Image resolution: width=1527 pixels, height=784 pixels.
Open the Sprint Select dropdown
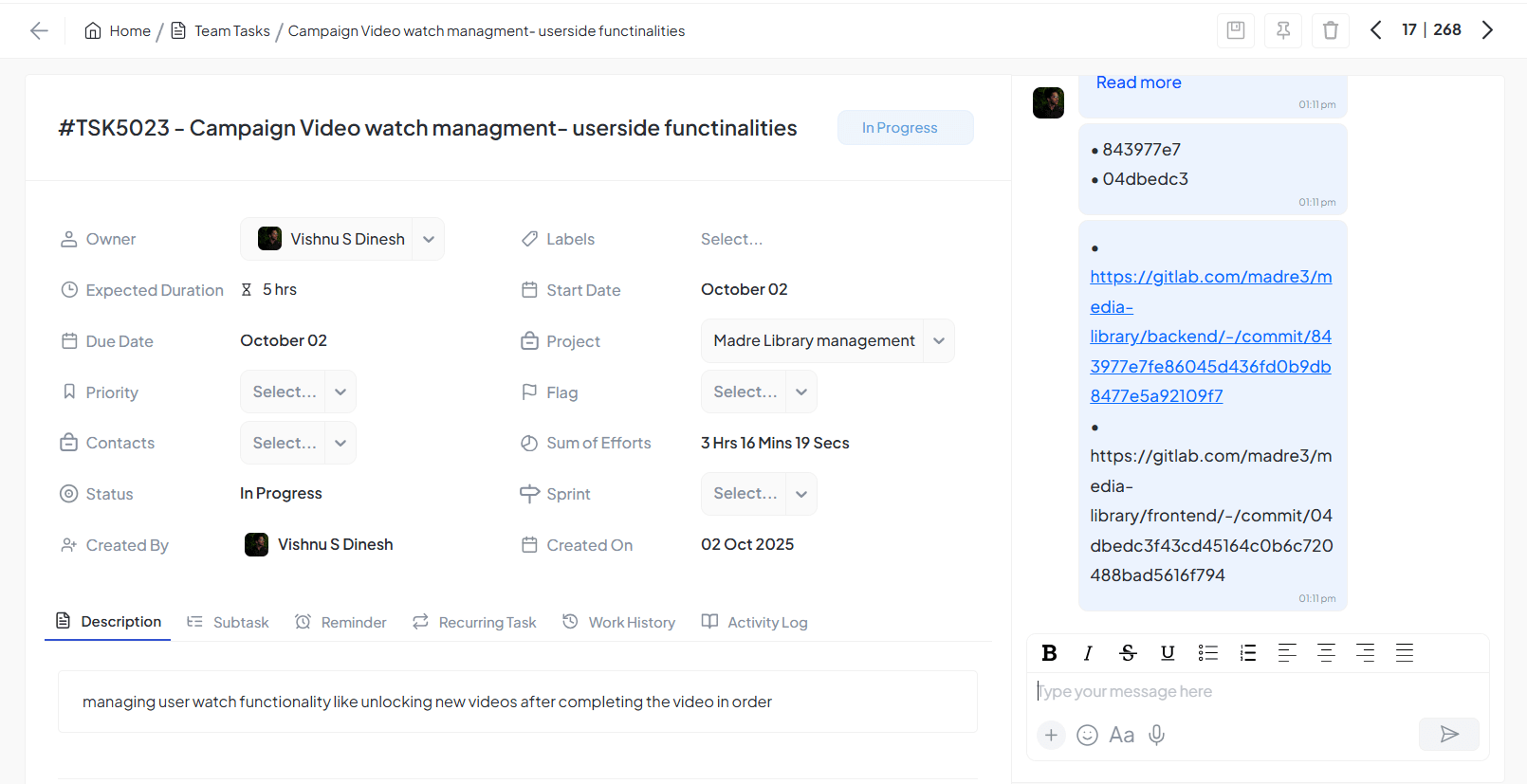[x=759, y=494]
